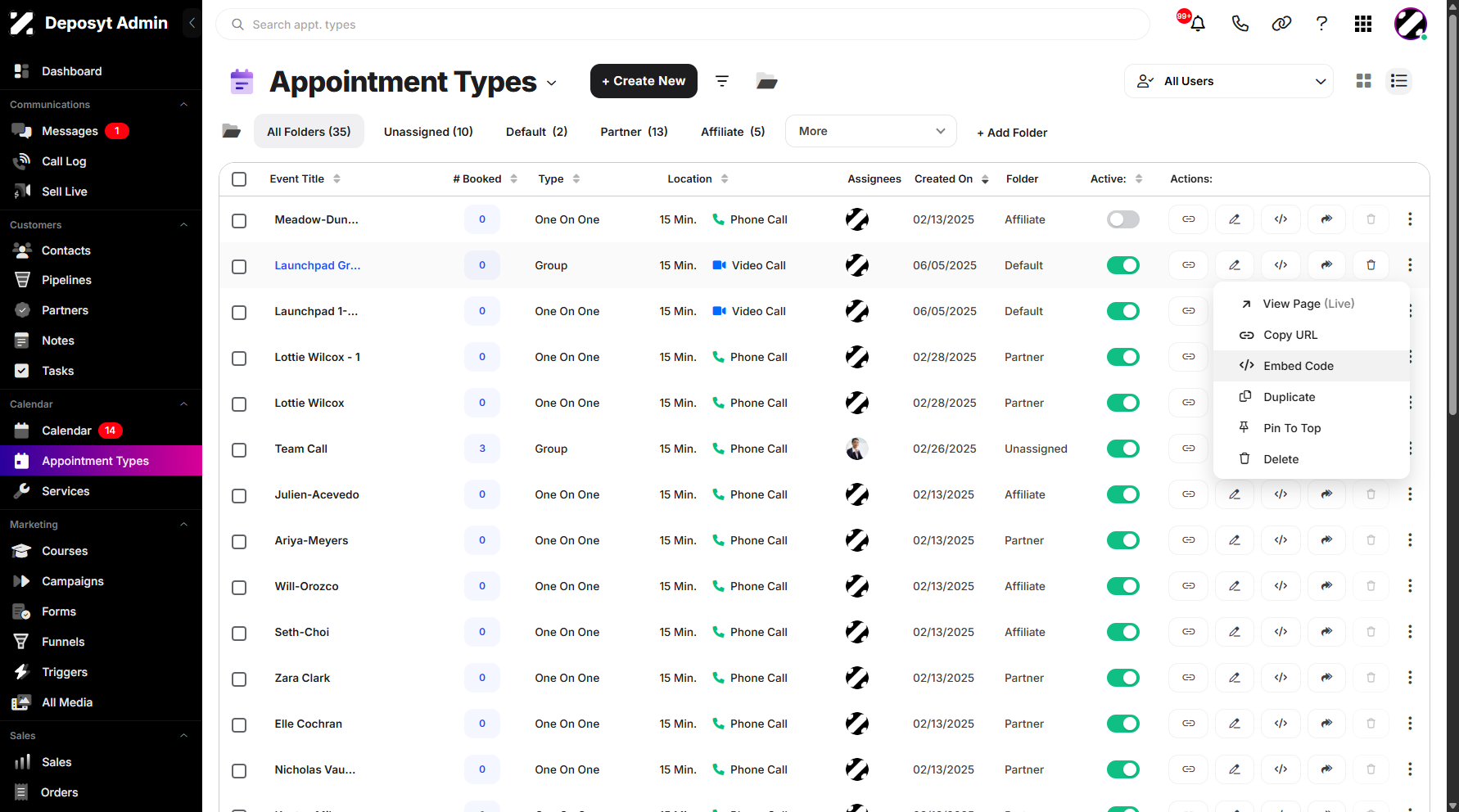Switch to grid card view

[x=1363, y=81]
